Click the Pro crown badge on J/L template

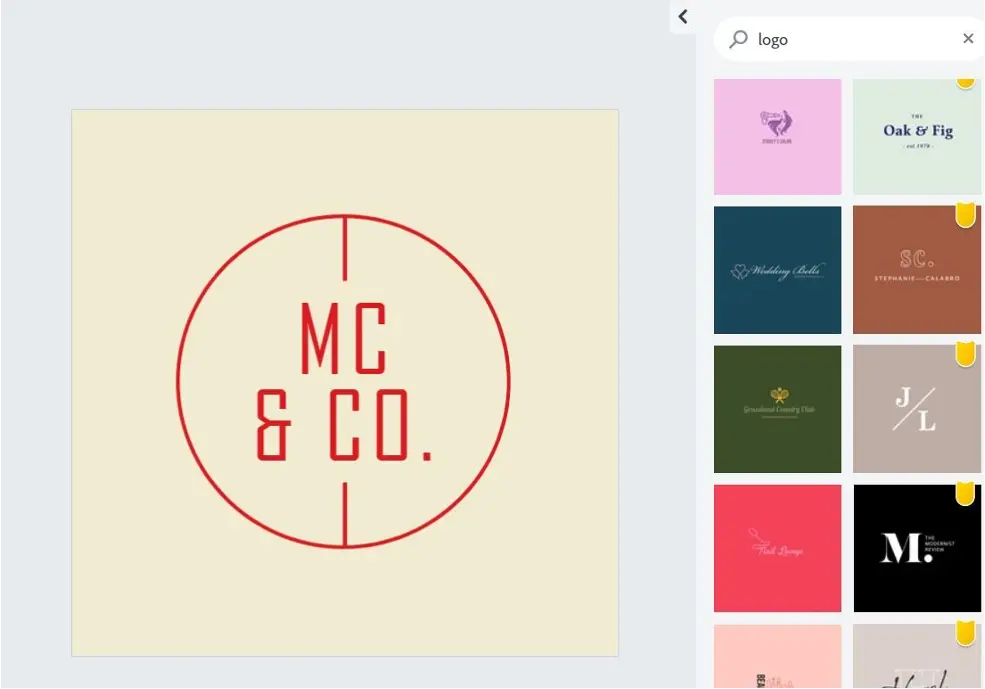coord(964,352)
